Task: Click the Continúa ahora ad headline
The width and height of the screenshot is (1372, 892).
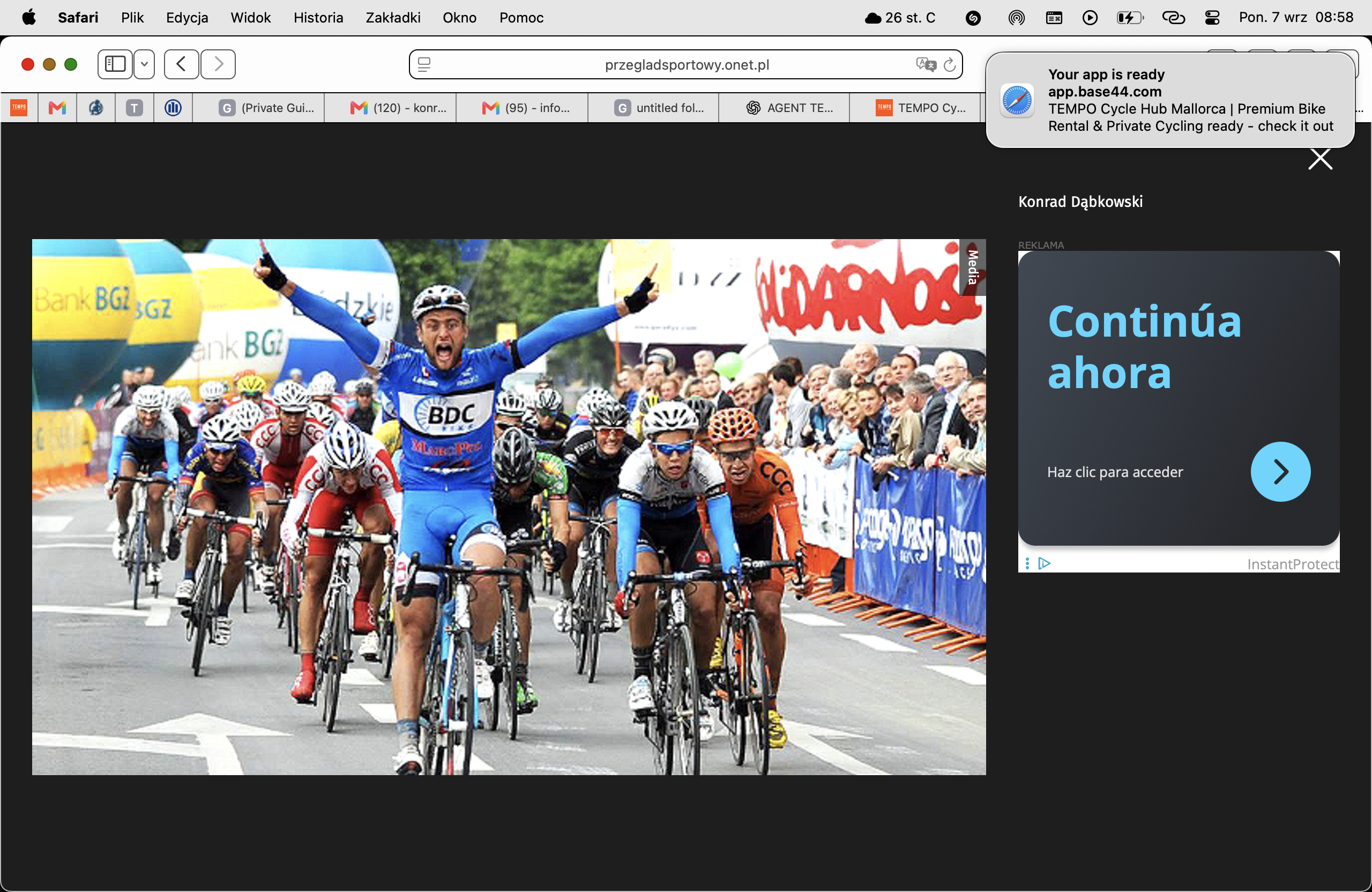Action: 1144,347
